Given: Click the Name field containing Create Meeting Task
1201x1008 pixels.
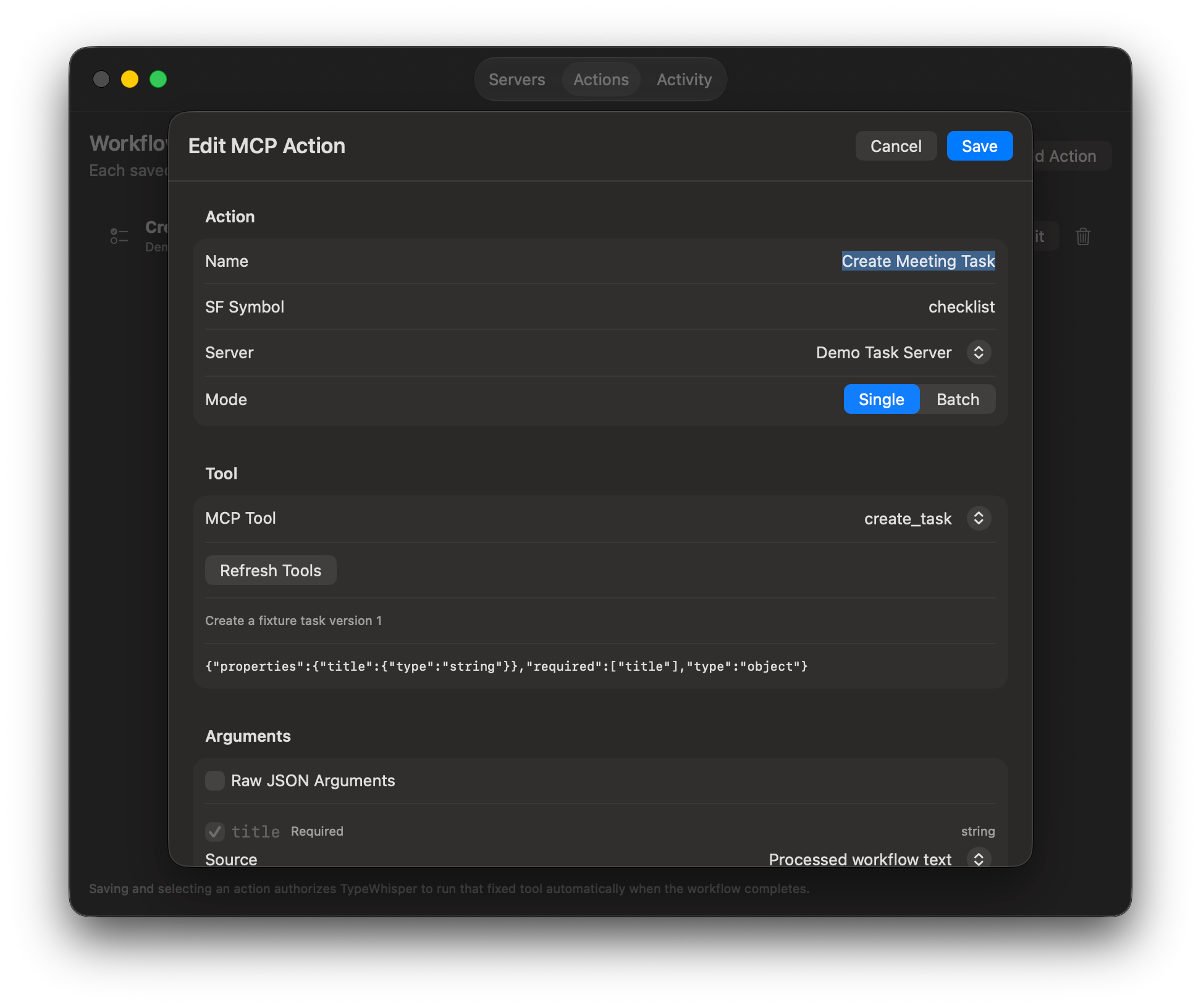Looking at the screenshot, I should pos(918,261).
